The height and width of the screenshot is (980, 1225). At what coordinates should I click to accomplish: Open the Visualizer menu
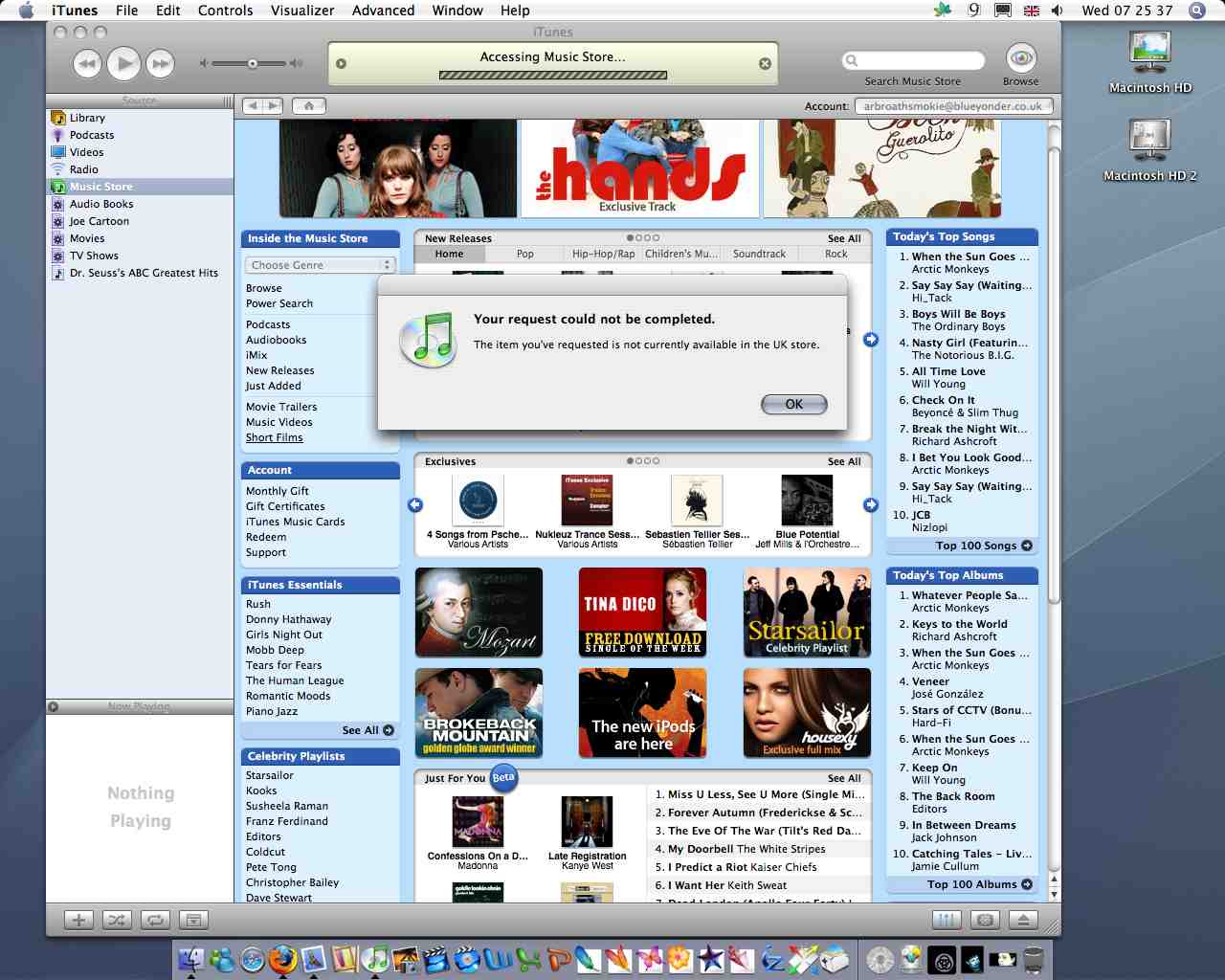click(x=302, y=11)
